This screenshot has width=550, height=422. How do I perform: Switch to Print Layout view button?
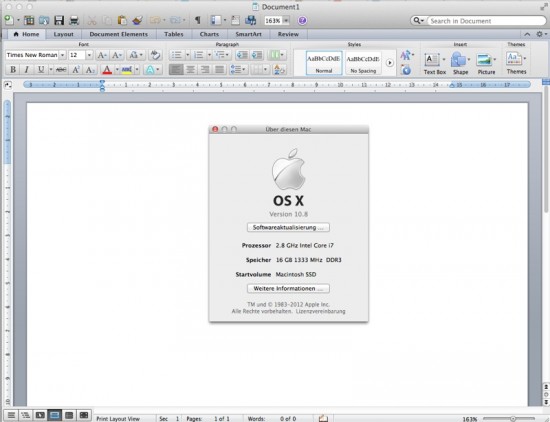pyautogui.click(x=54, y=415)
